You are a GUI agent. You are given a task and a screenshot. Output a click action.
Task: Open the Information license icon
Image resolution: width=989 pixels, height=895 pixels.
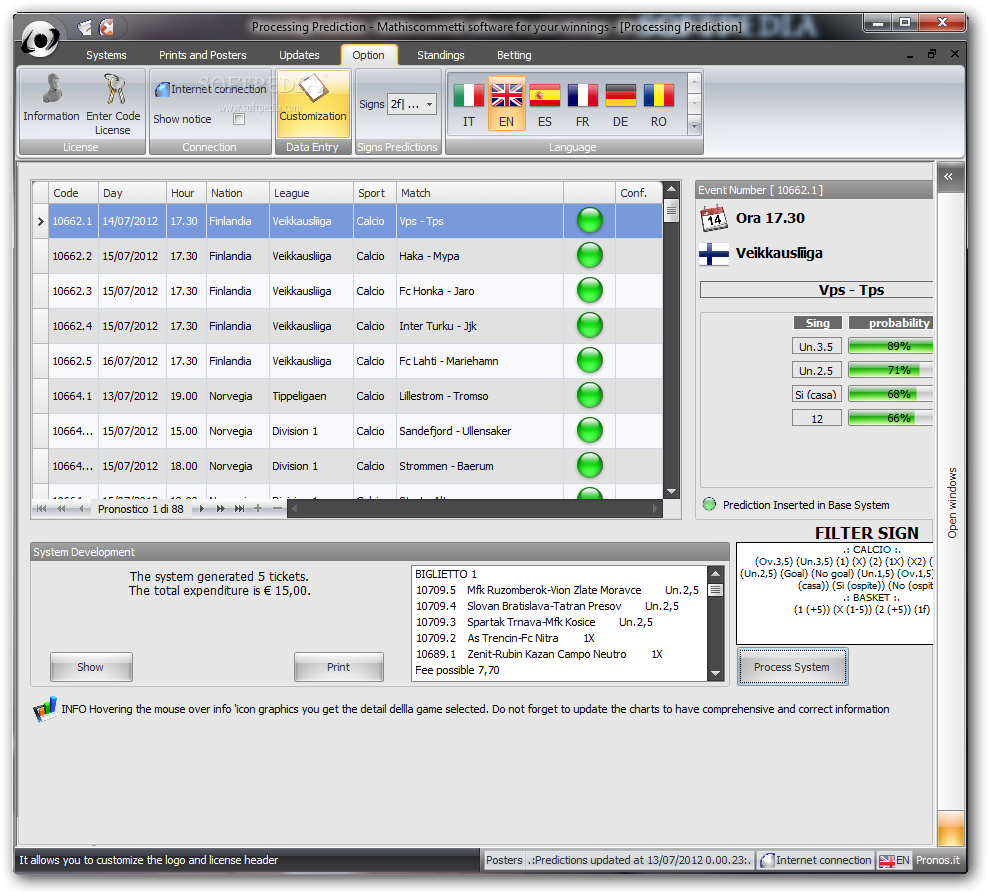[51, 98]
